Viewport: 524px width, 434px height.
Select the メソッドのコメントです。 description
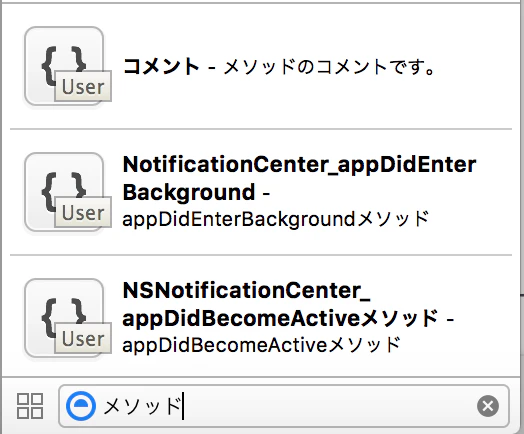[x=329, y=66]
